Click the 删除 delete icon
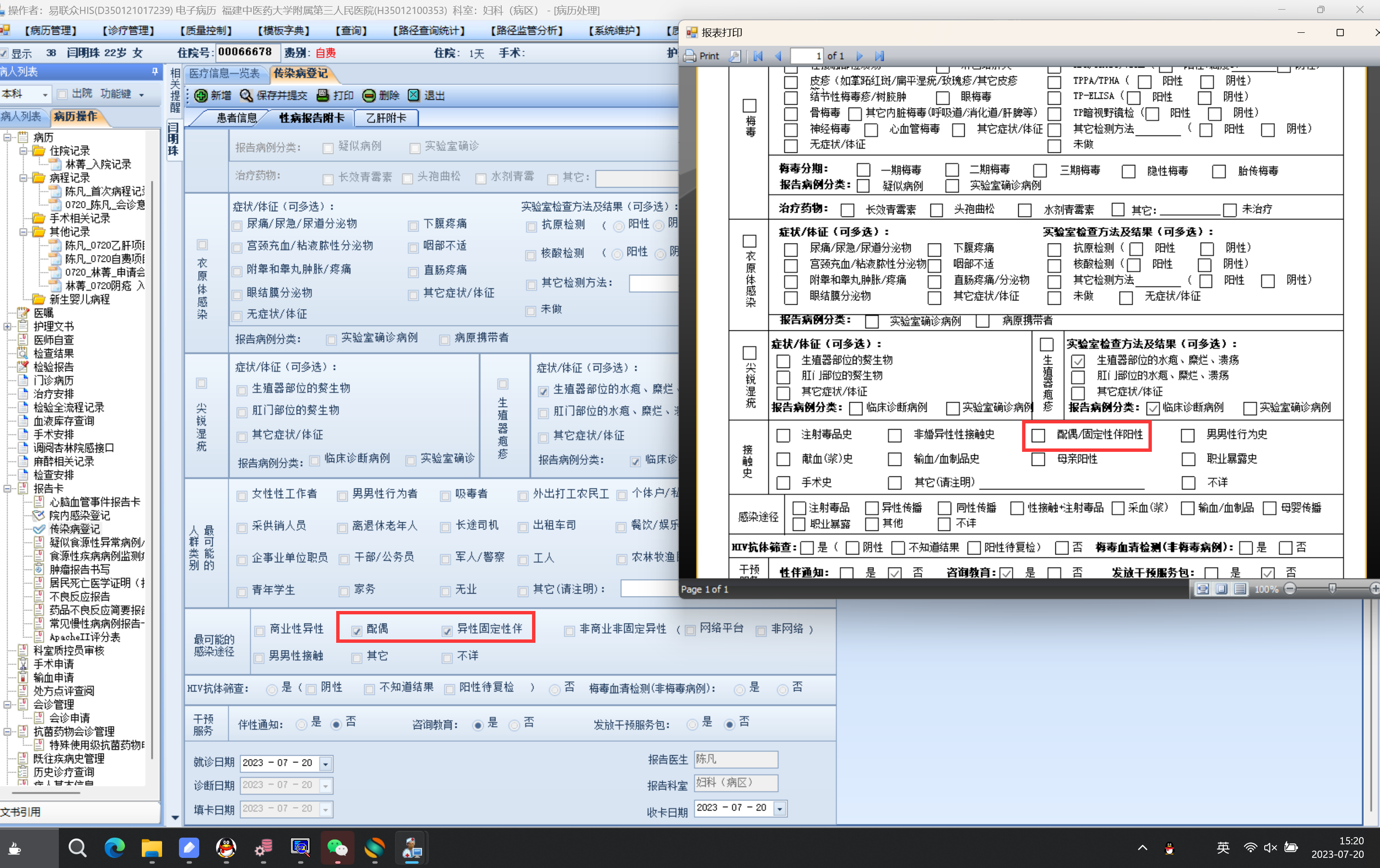This screenshot has height=868, width=1380. point(369,95)
